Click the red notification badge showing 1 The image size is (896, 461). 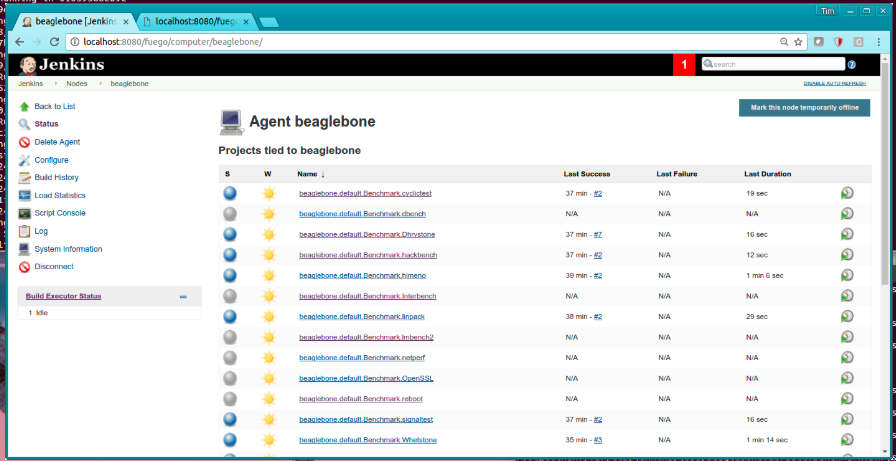pos(684,65)
